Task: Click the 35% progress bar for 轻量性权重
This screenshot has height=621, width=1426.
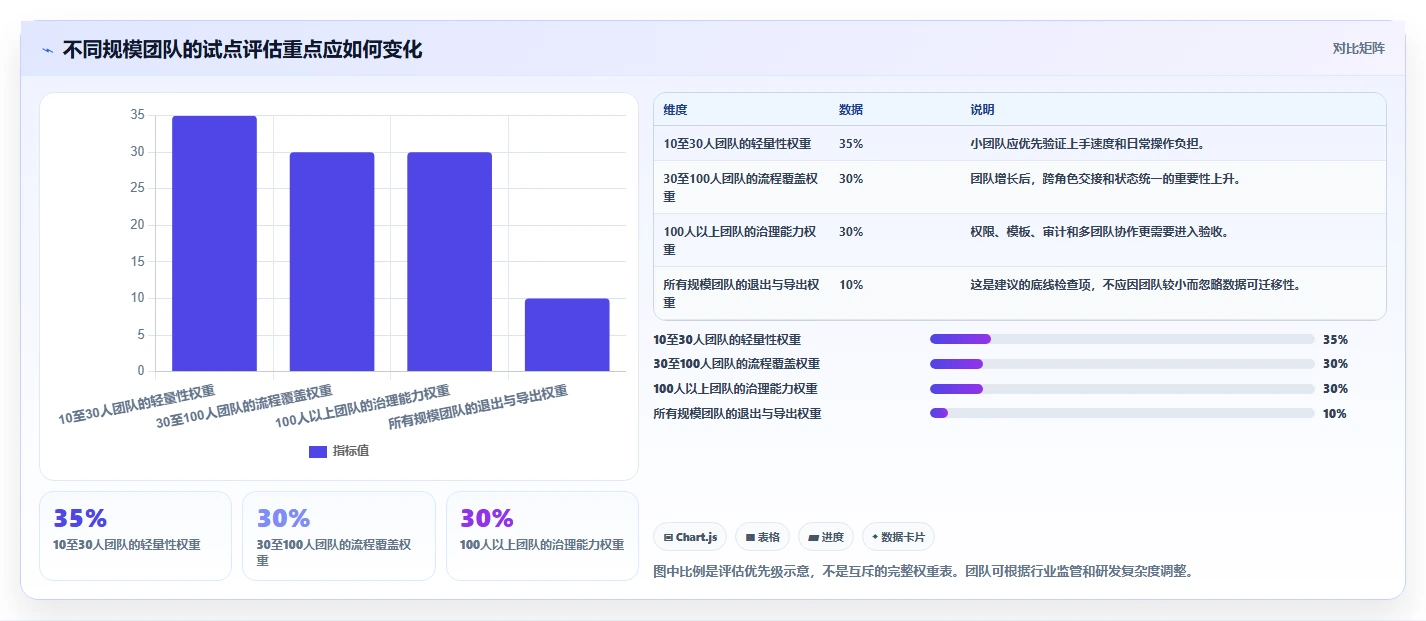Action: (1122, 339)
